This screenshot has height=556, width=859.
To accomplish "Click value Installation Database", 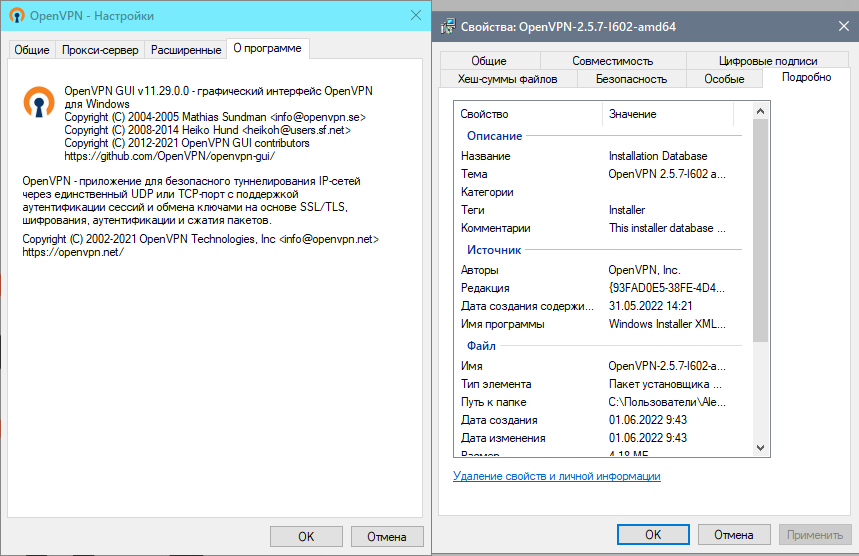I will click(x=658, y=156).
